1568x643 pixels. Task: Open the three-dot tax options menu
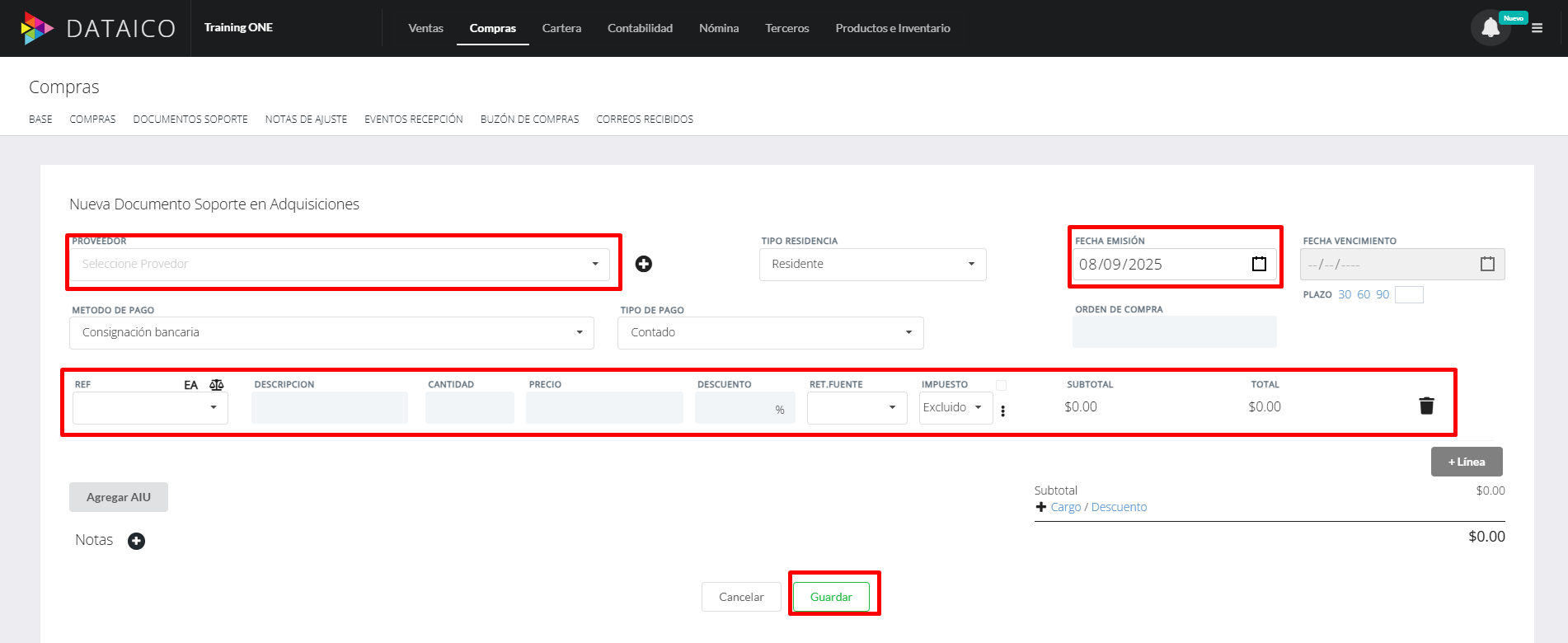[1002, 411]
